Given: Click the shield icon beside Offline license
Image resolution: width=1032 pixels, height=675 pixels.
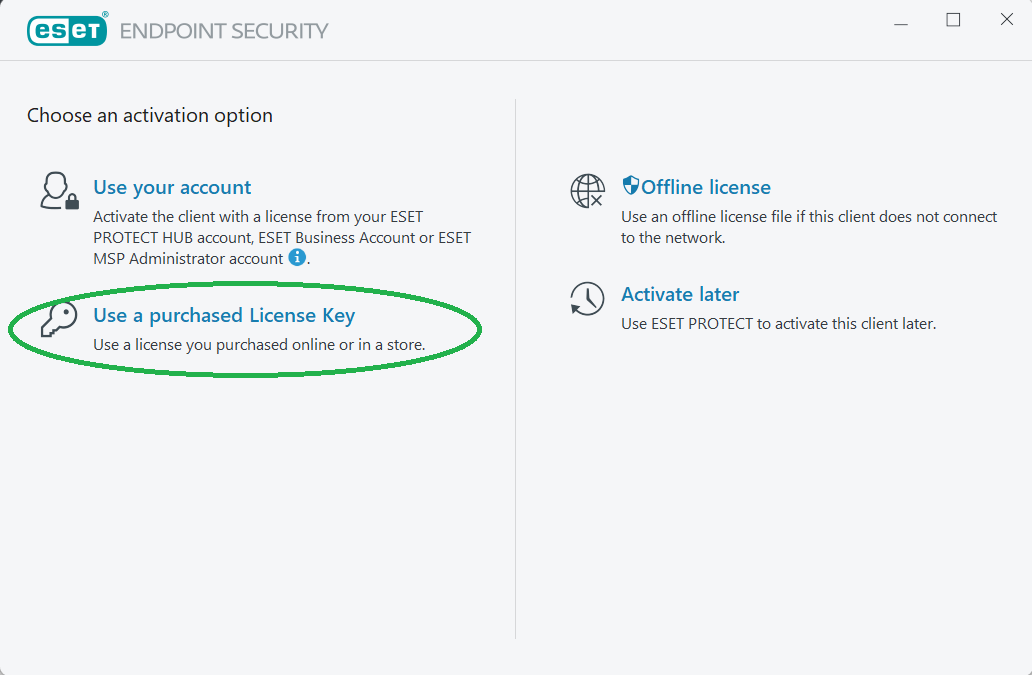Looking at the screenshot, I should (x=629, y=184).
